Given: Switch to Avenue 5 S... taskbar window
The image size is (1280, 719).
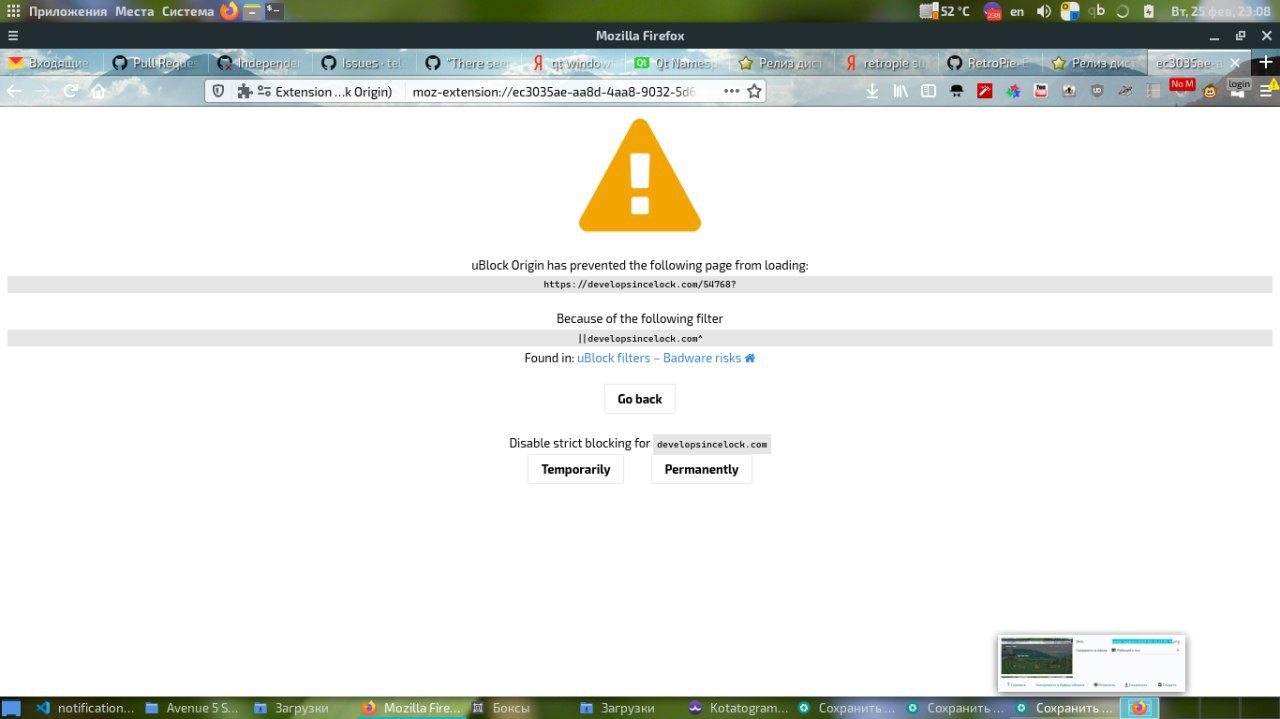Looking at the screenshot, I should pyautogui.click(x=193, y=708).
